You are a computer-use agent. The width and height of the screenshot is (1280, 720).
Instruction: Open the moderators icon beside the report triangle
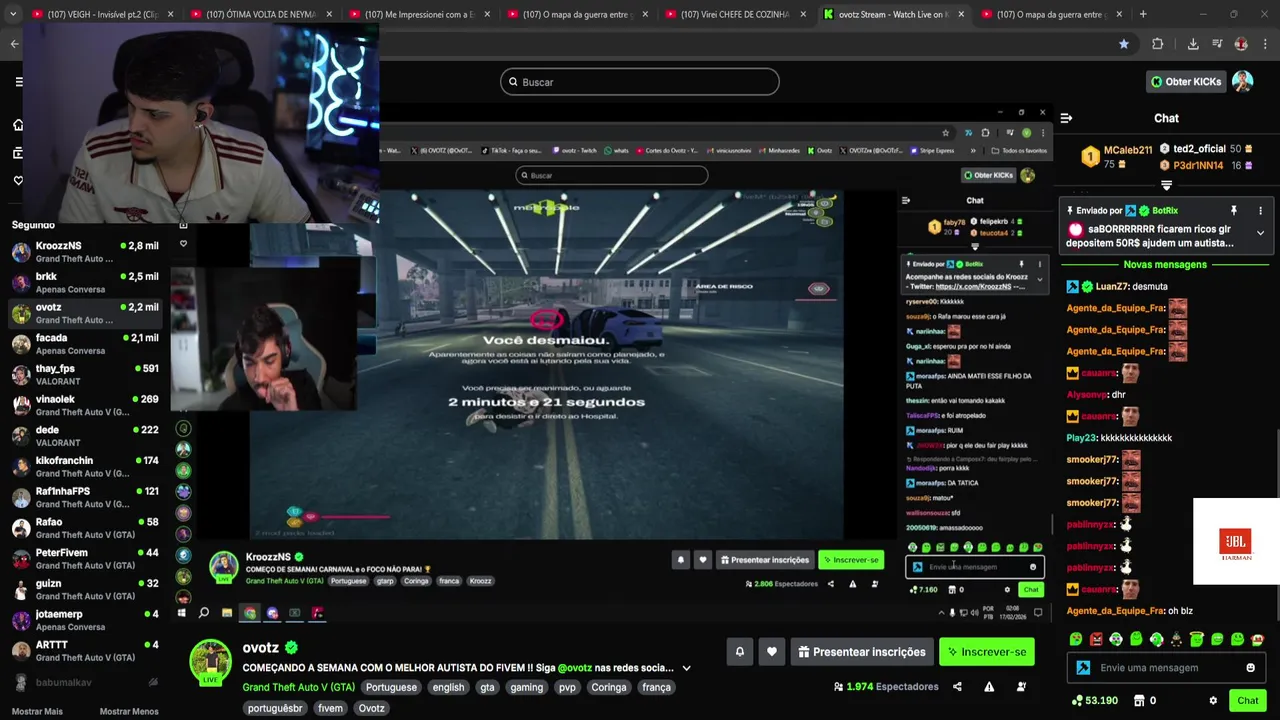click(x=1021, y=687)
